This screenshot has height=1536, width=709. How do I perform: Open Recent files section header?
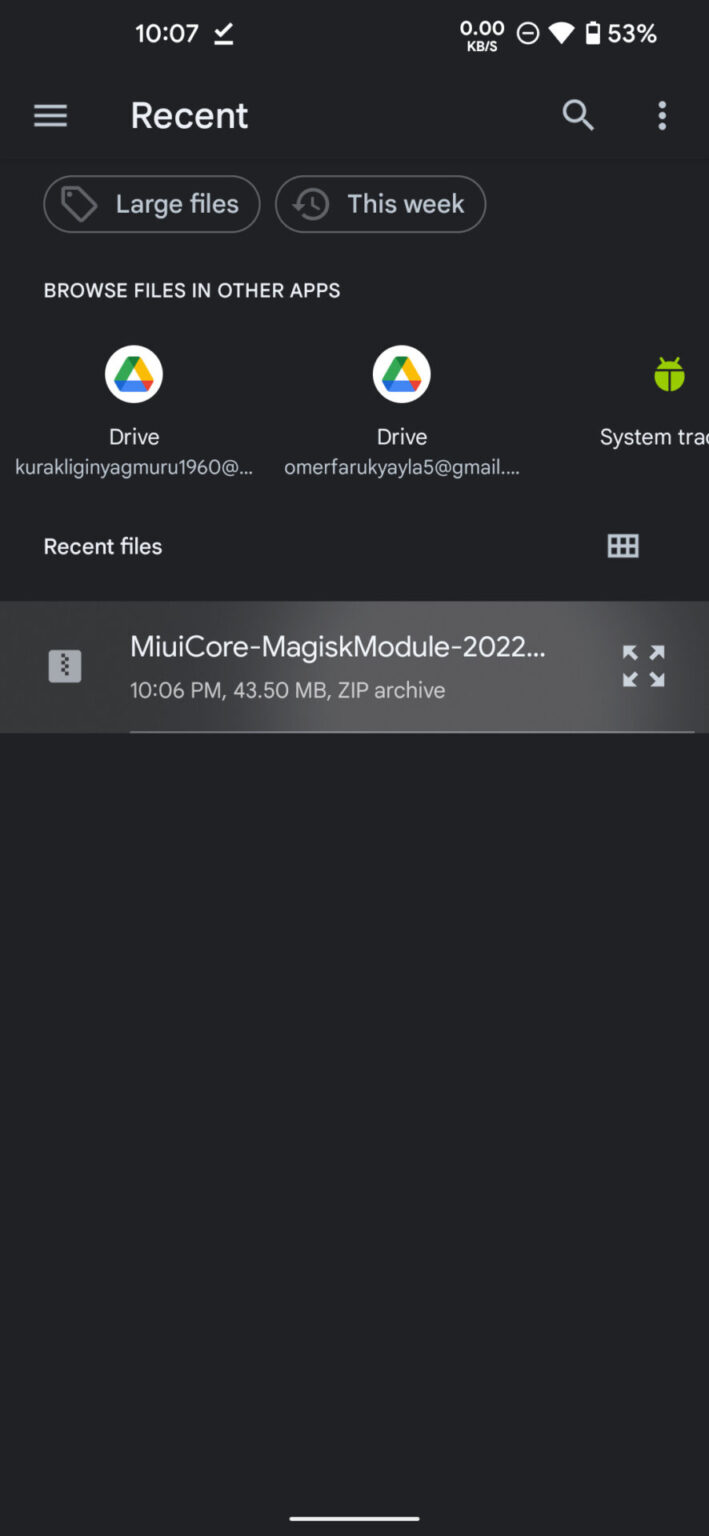102,546
